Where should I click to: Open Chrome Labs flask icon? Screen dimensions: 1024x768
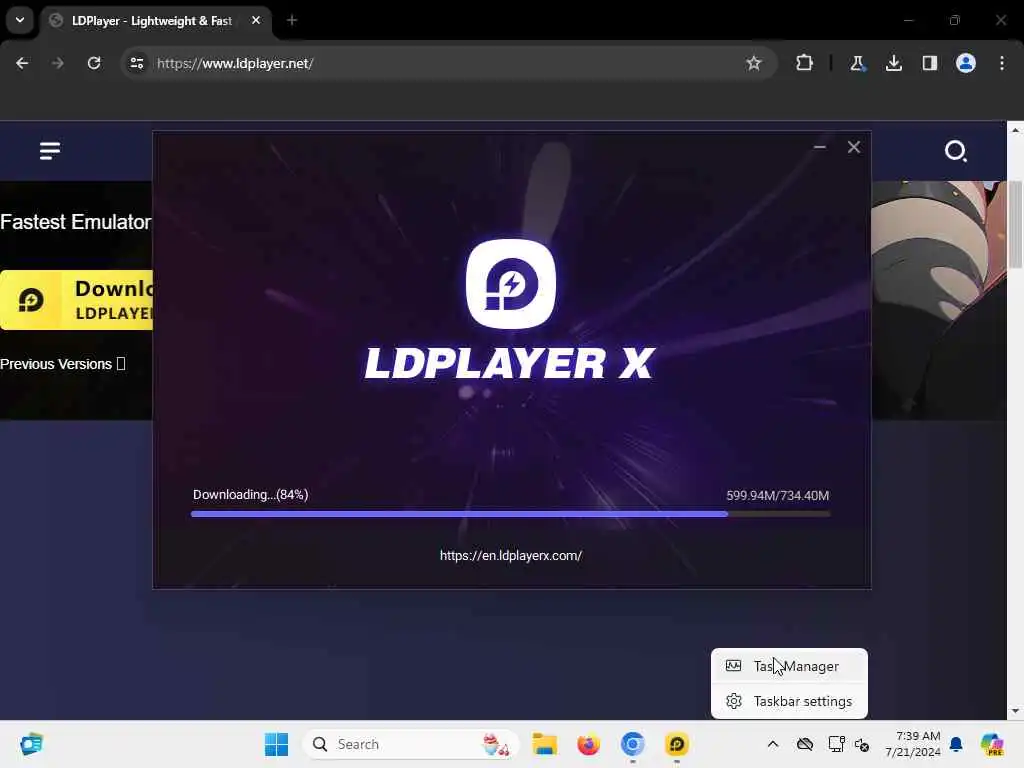(857, 63)
